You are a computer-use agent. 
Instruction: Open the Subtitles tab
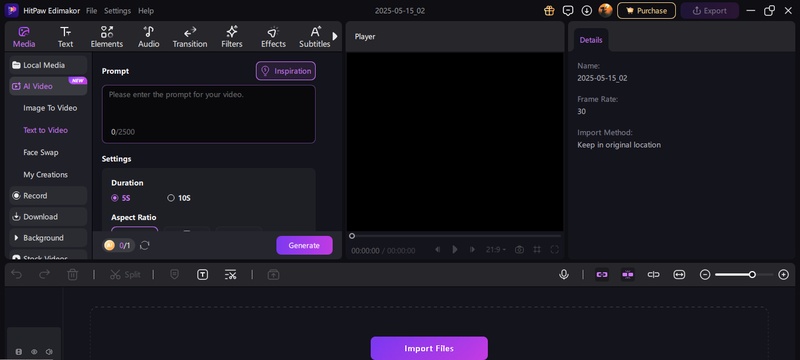315,37
